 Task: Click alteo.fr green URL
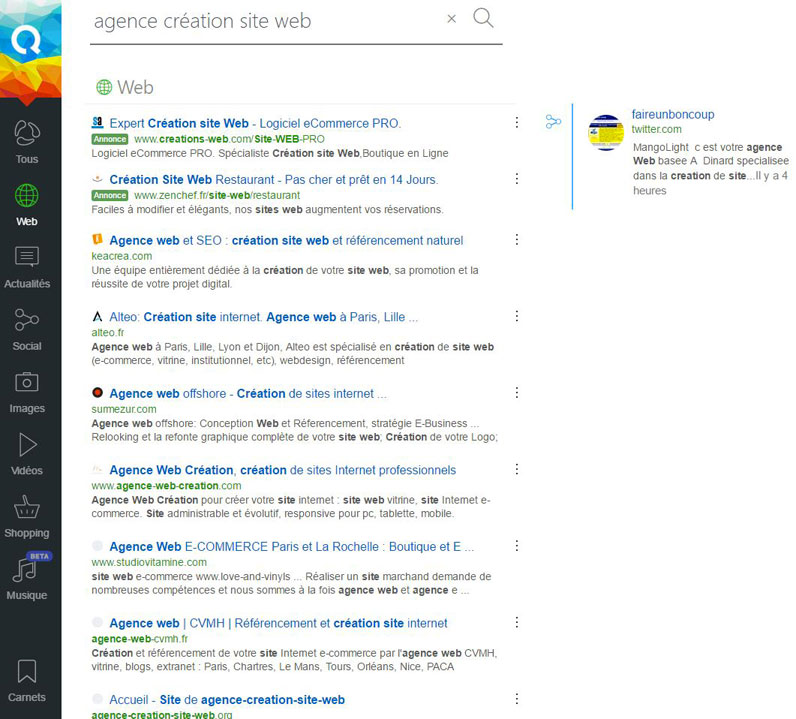108,333
